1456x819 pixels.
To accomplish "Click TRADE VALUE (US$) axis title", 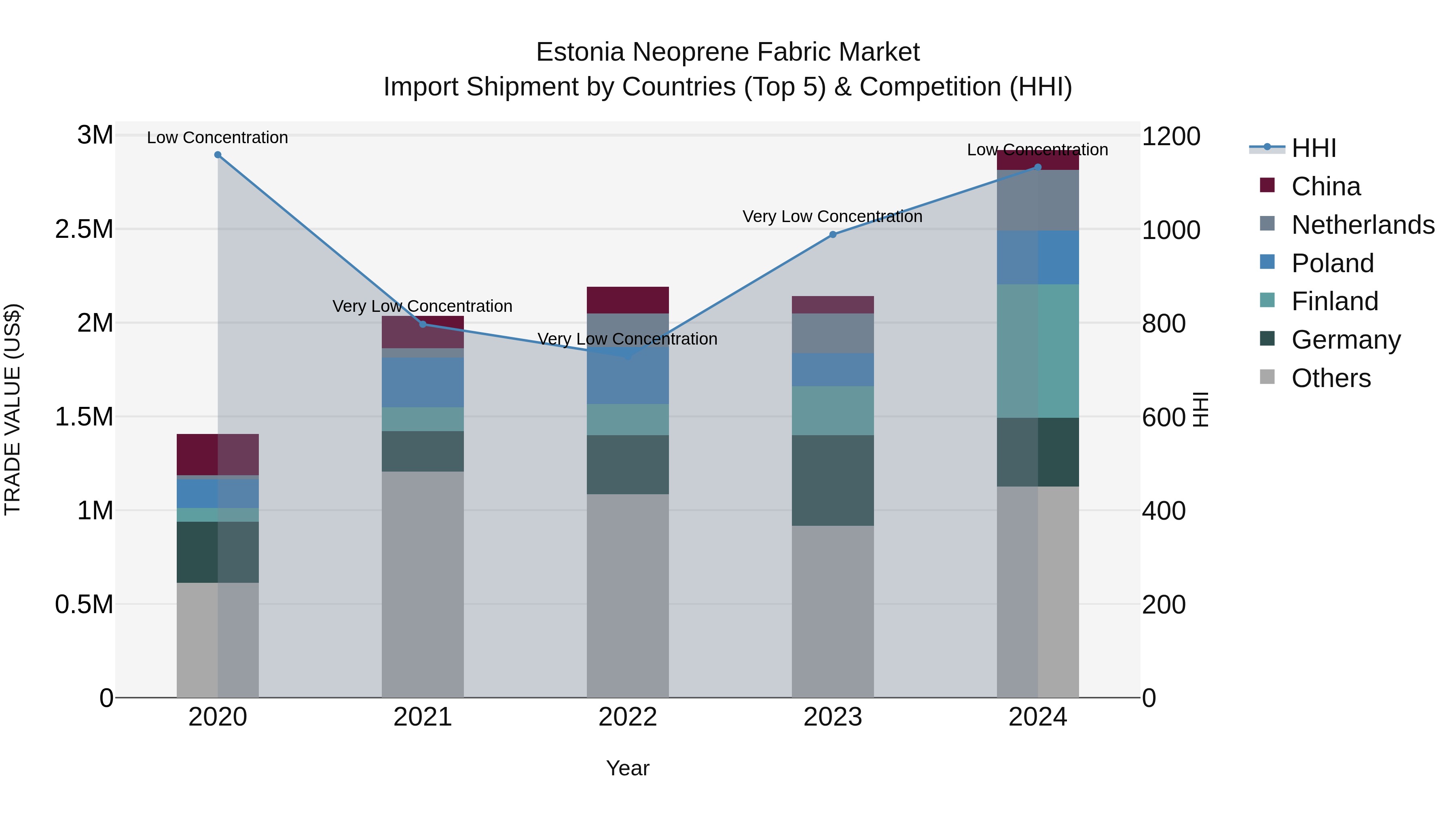I will pos(13,410).
